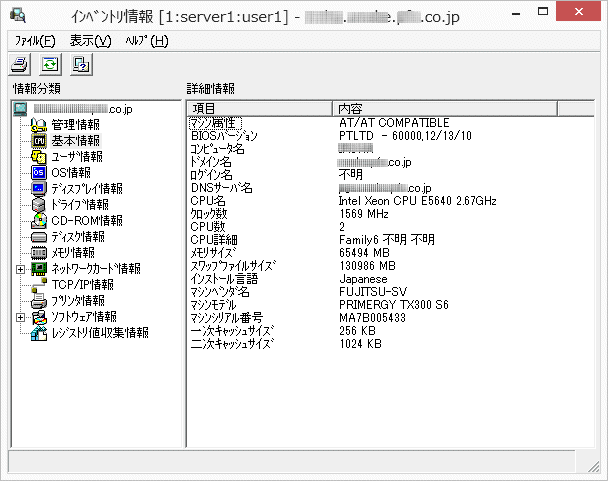
Task: Click the ログイン名 row label
Action: pyautogui.click(x=211, y=175)
